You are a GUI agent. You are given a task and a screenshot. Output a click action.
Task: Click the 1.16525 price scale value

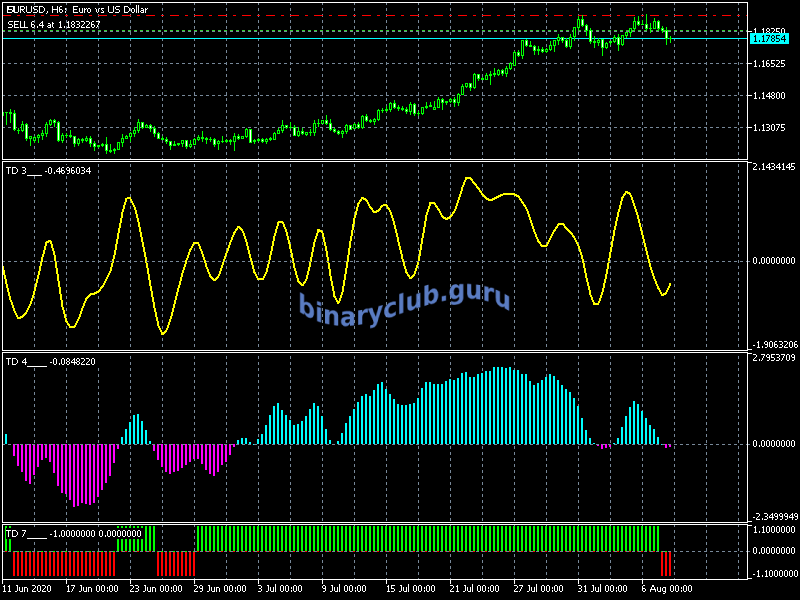tap(771, 64)
